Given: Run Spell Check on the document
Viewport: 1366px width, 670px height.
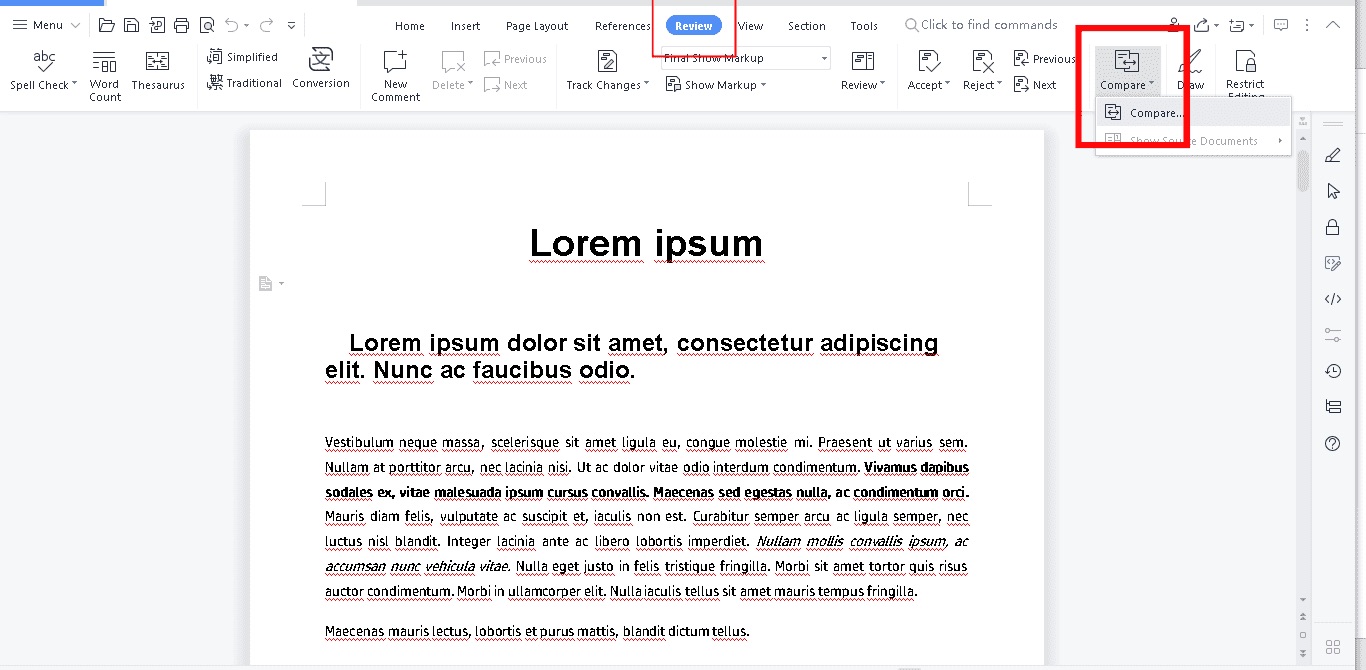Looking at the screenshot, I should [43, 70].
